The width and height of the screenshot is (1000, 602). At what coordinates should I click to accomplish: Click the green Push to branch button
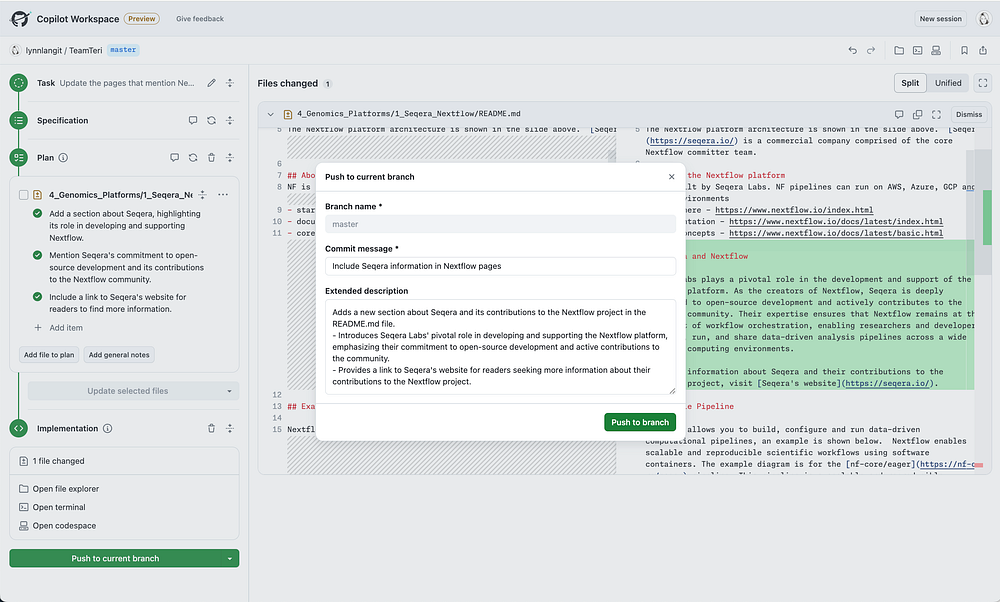coord(640,422)
